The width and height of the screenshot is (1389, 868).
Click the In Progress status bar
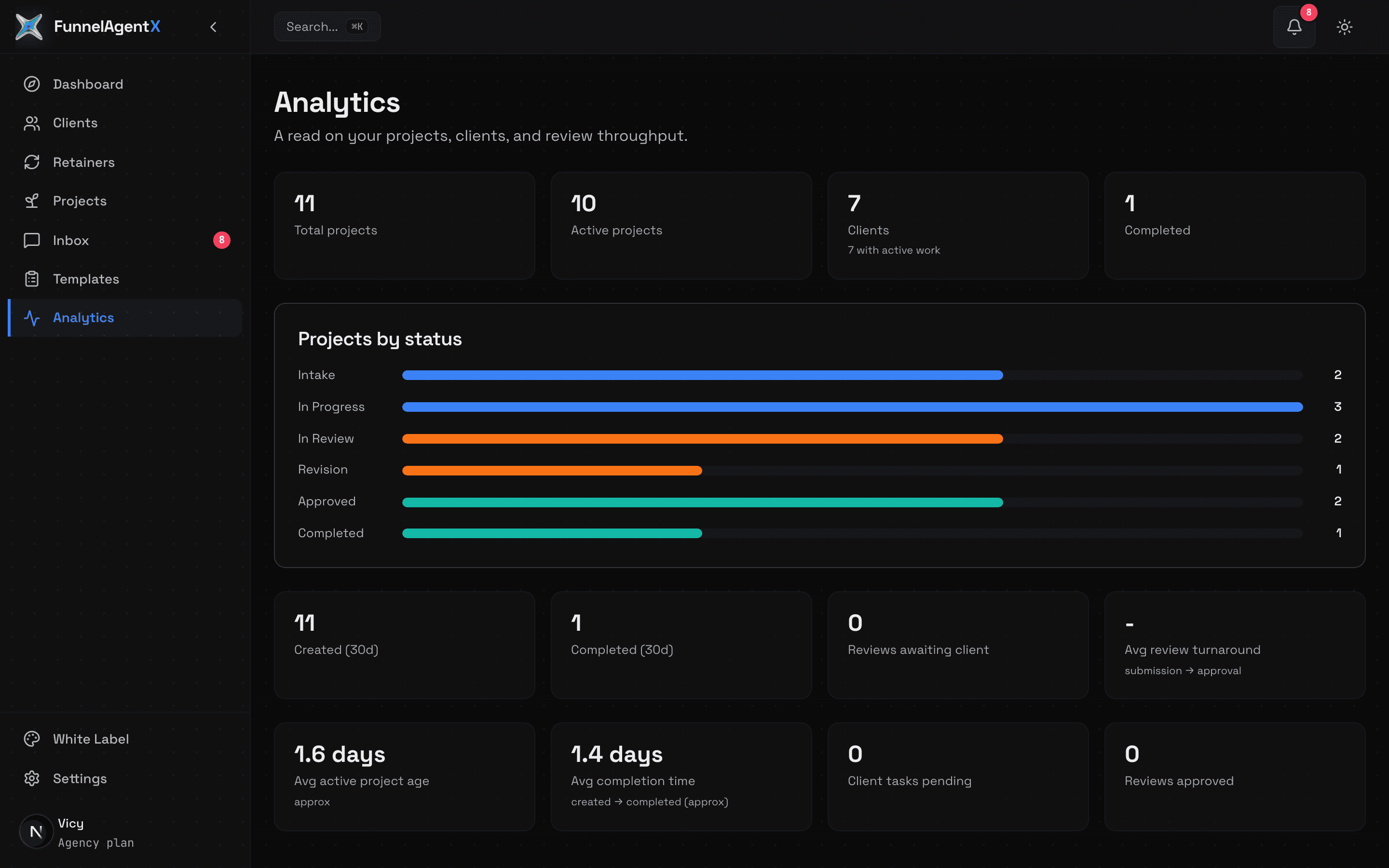[852, 407]
